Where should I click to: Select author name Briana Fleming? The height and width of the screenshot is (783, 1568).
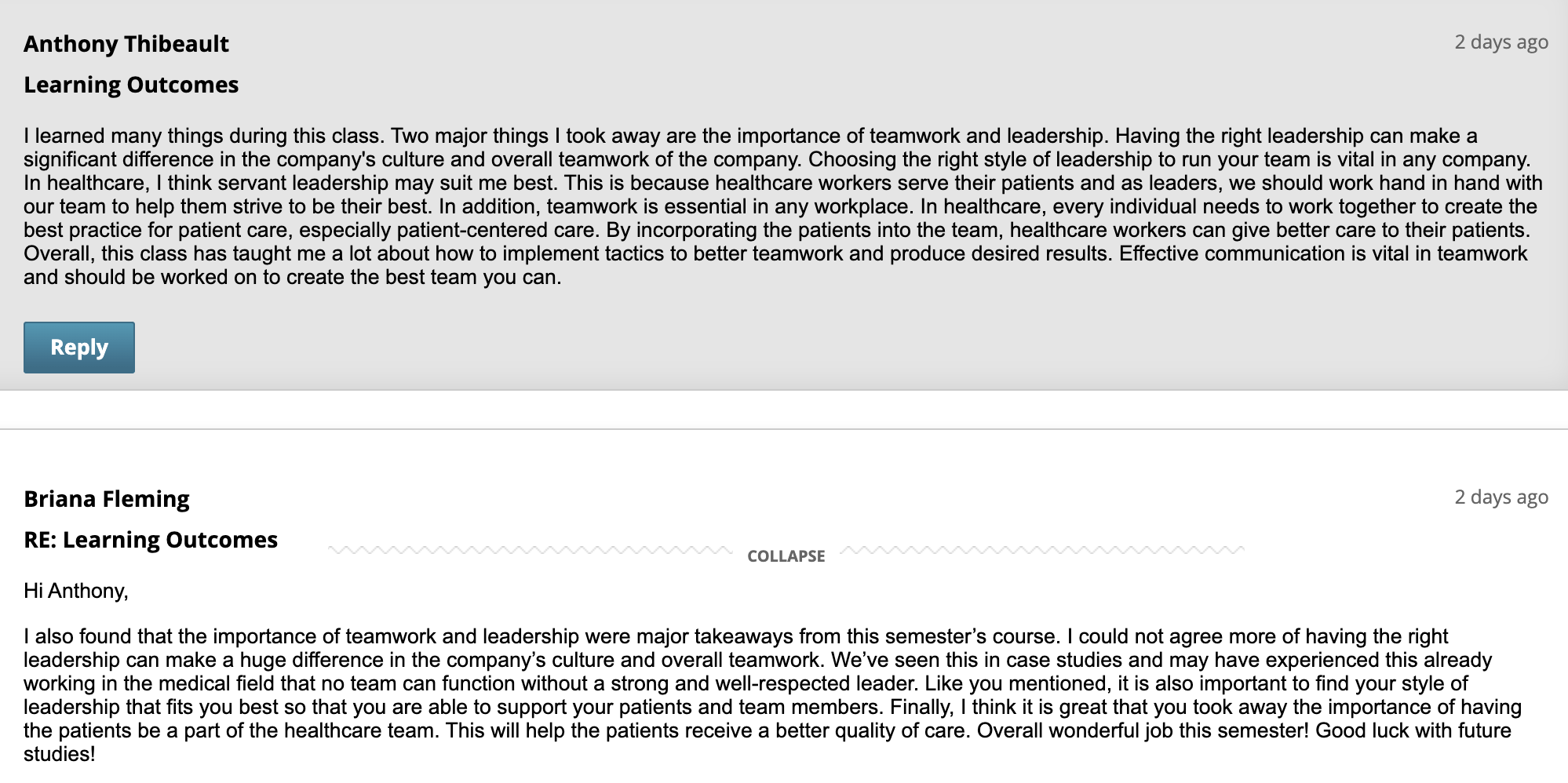[x=107, y=499]
